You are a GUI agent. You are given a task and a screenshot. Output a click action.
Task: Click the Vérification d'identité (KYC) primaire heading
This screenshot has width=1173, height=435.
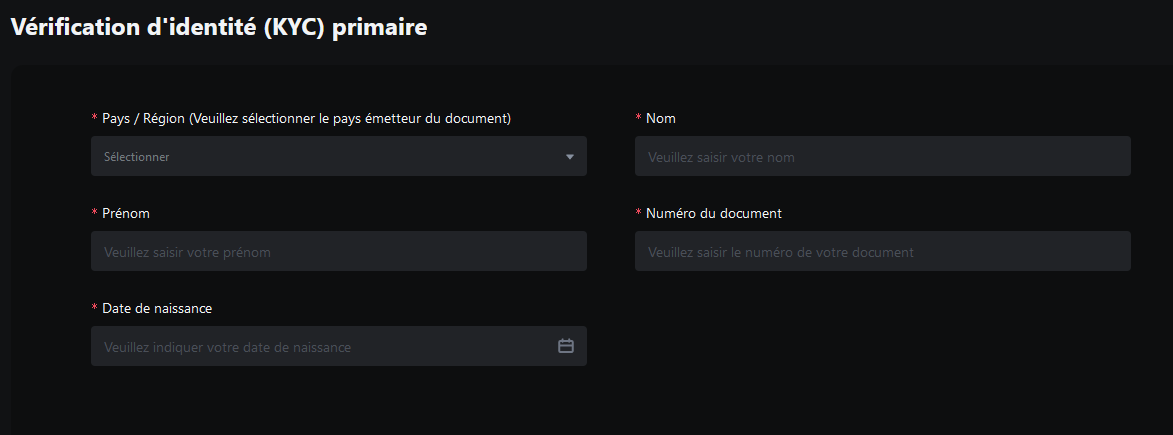click(219, 27)
